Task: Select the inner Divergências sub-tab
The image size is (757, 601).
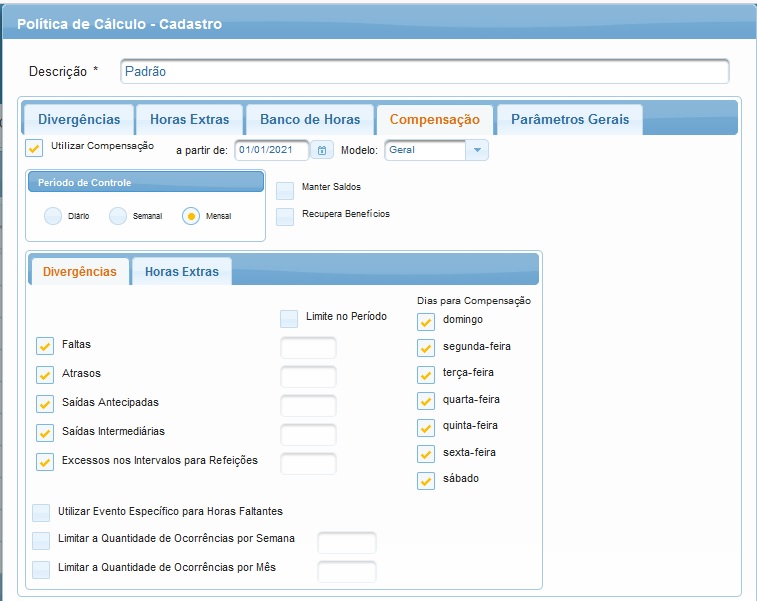Action: click(x=80, y=271)
